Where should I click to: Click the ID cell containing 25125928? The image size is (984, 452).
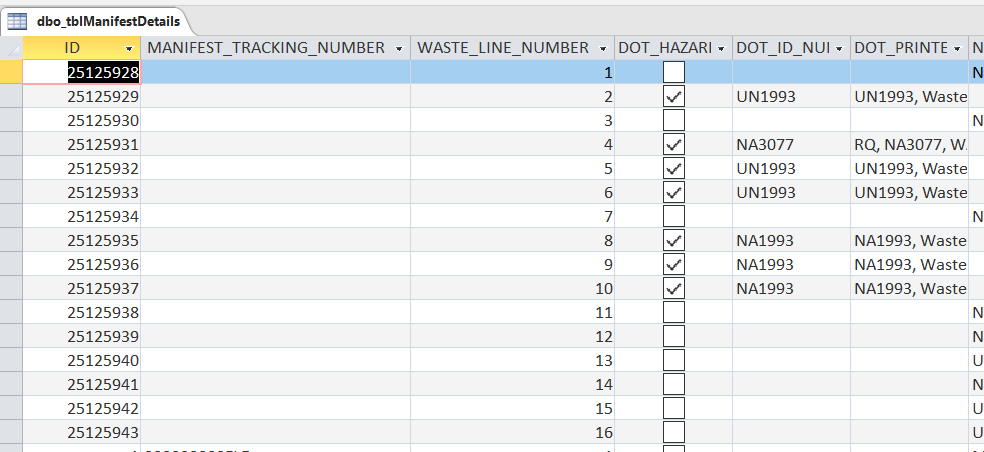[x=103, y=72]
